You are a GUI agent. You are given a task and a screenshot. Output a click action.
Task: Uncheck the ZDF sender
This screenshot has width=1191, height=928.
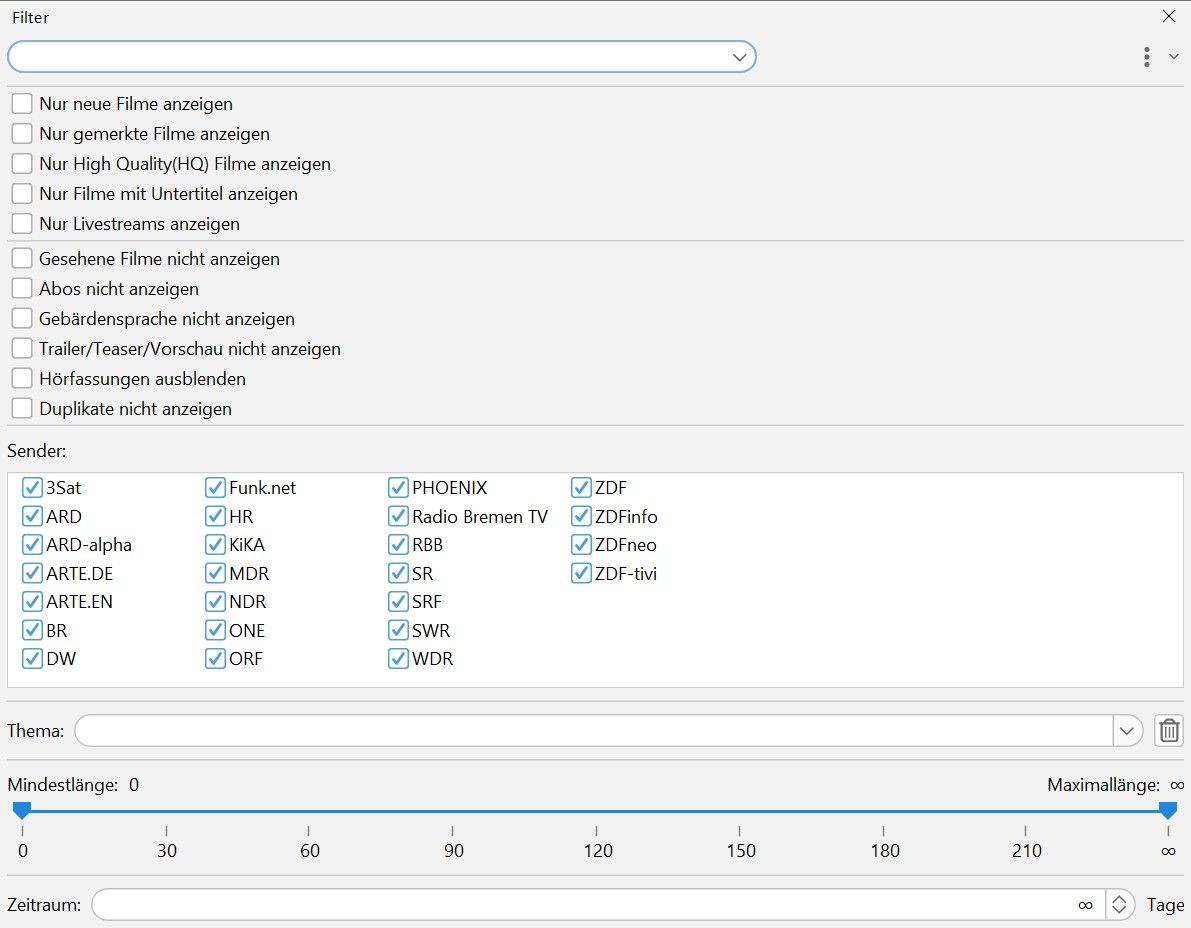click(581, 488)
